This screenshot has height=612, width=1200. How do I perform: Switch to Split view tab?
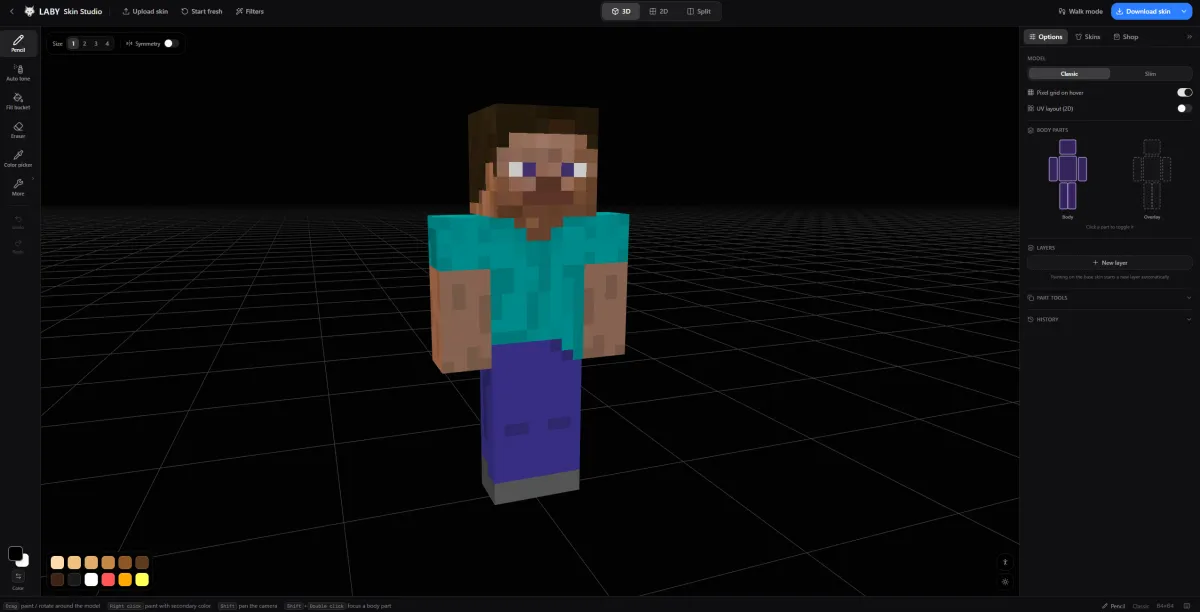click(699, 11)
